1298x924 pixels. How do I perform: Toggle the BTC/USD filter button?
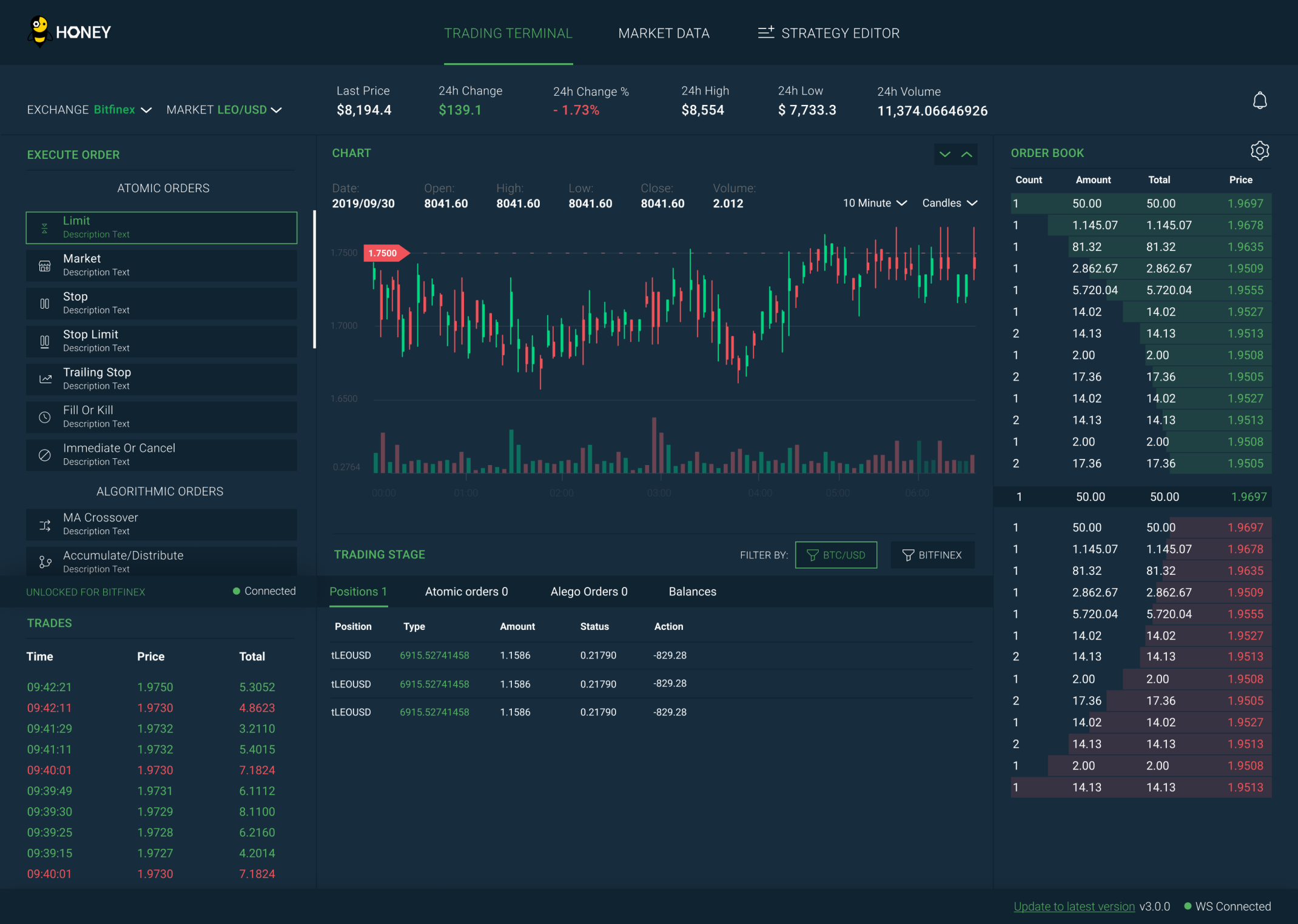(836, 555)
